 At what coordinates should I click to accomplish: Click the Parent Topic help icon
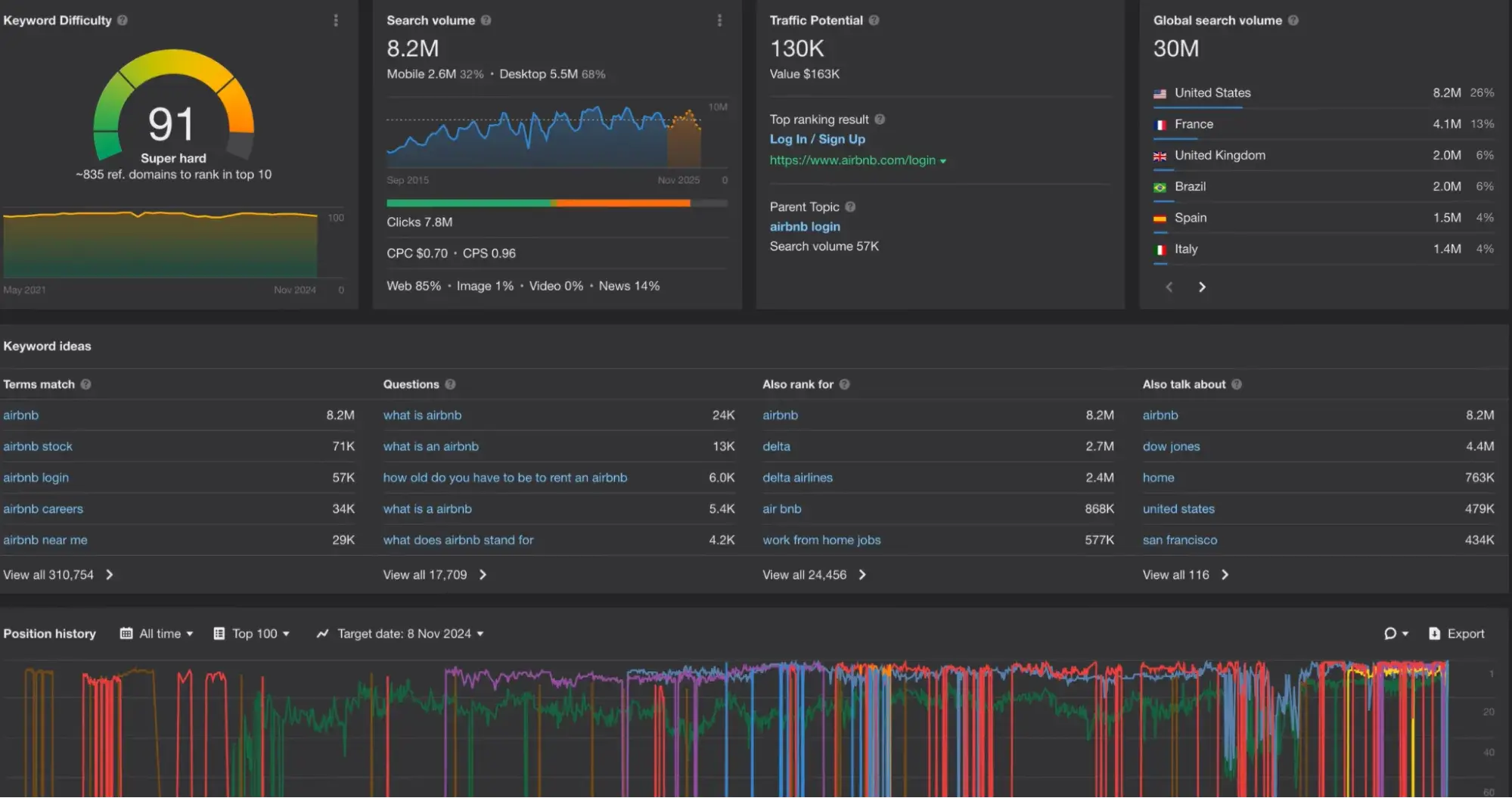click(850, 206)
